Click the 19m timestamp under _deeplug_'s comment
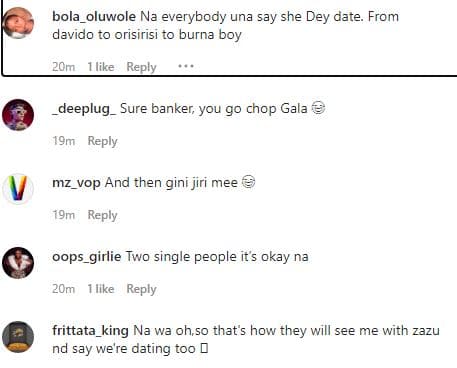This screenshot has height=368, width=457. point(64,141)
